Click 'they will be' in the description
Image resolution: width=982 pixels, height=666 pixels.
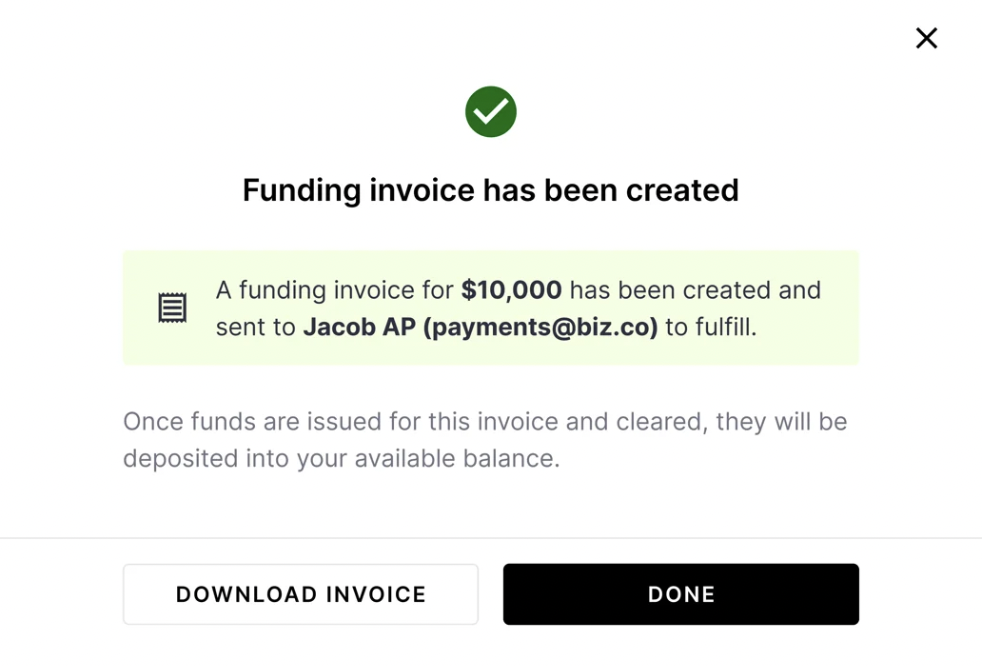795,421
